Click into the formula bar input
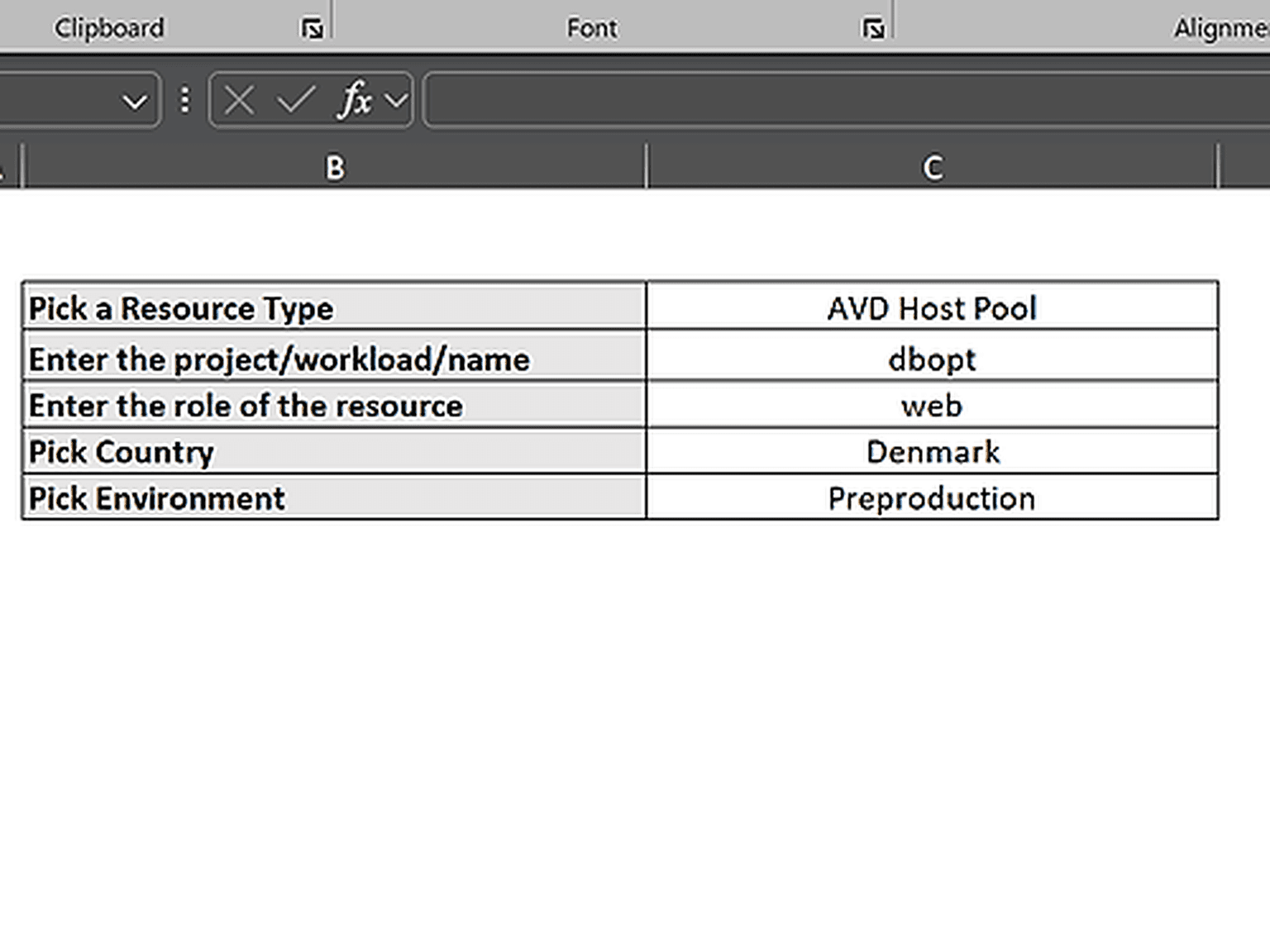 [x=847, y=100]
